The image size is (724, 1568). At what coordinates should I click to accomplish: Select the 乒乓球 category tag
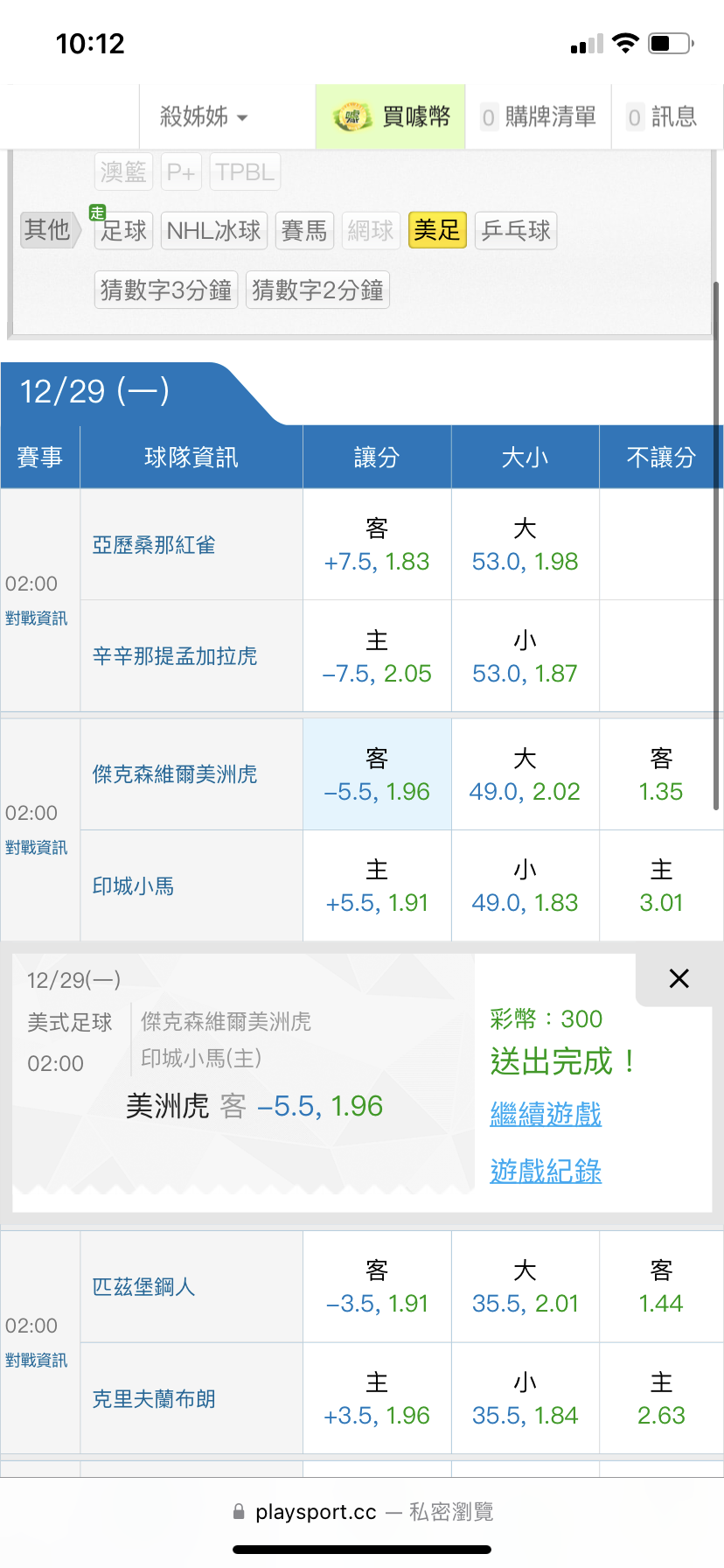pyautogui.click(x=516, y=231)
